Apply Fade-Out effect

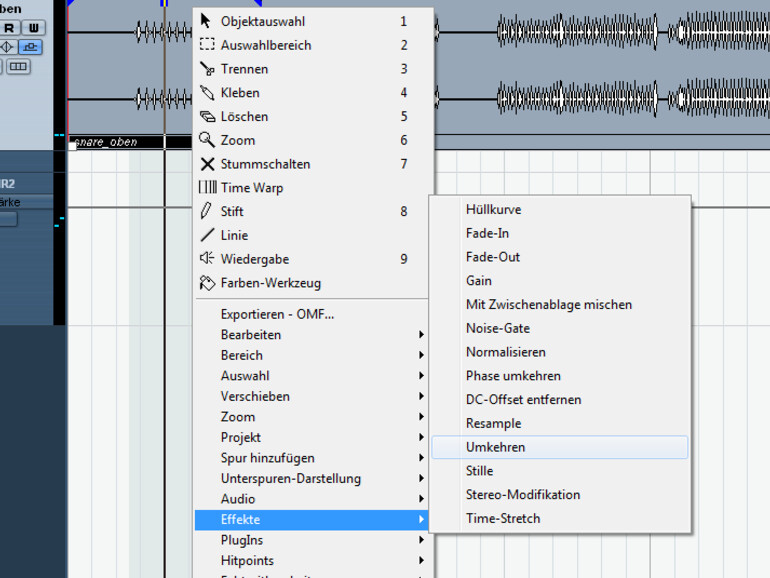[x=560, y=257]
